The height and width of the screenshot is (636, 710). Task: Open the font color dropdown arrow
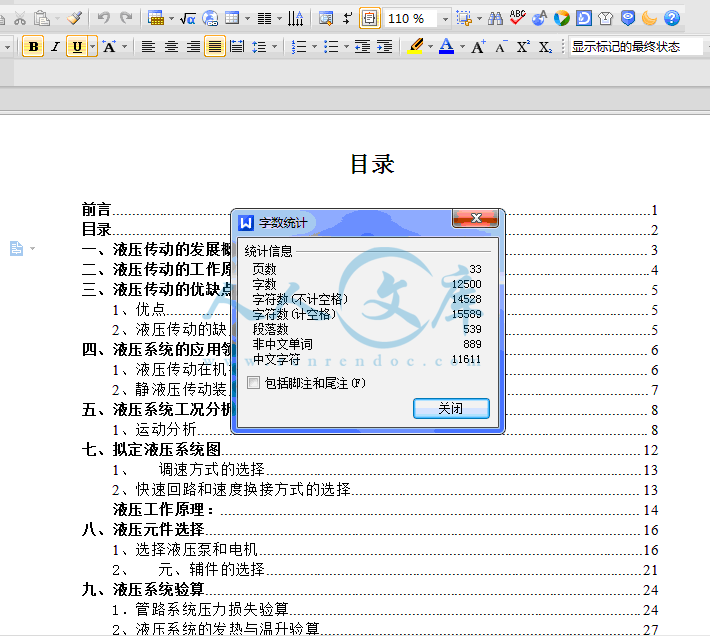point(462,47)
